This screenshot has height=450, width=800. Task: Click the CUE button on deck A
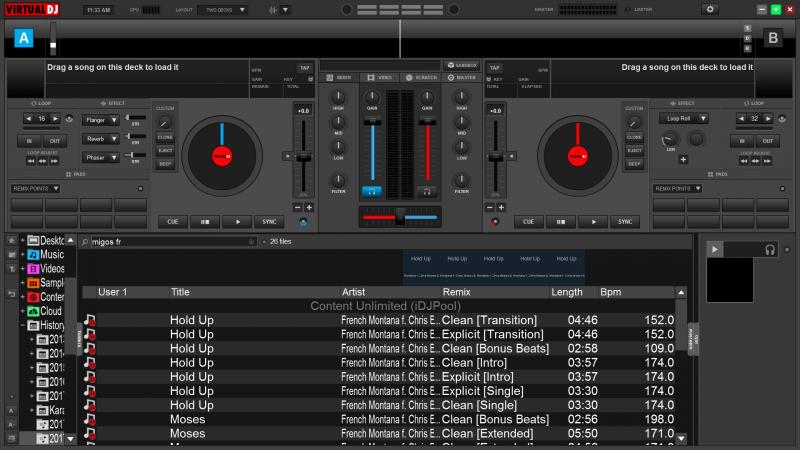(x=172, y=222)
